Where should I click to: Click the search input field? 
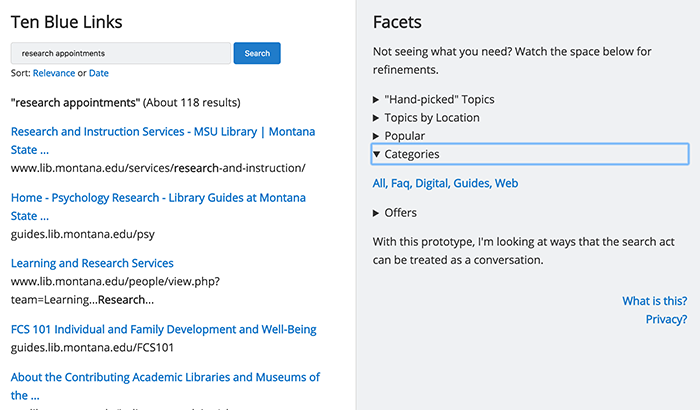120,53
